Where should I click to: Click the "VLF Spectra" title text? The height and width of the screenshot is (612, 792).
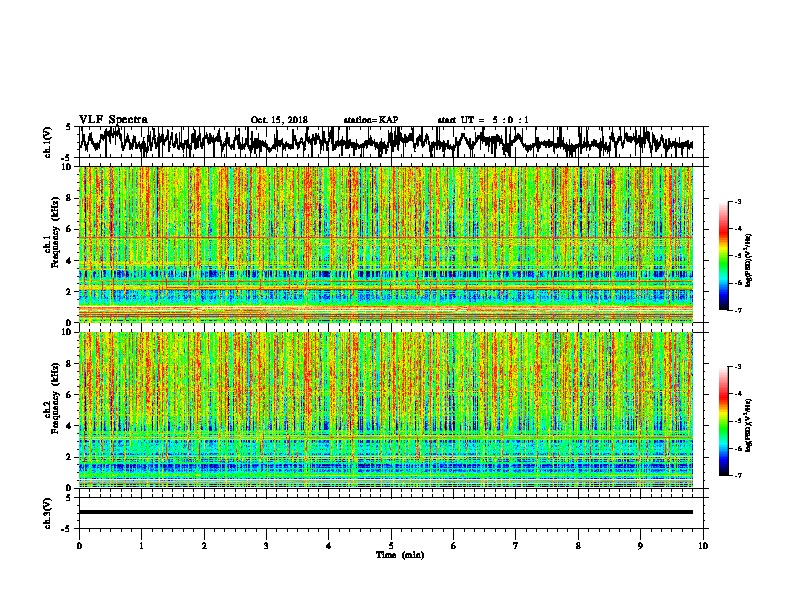pos(113,119)
